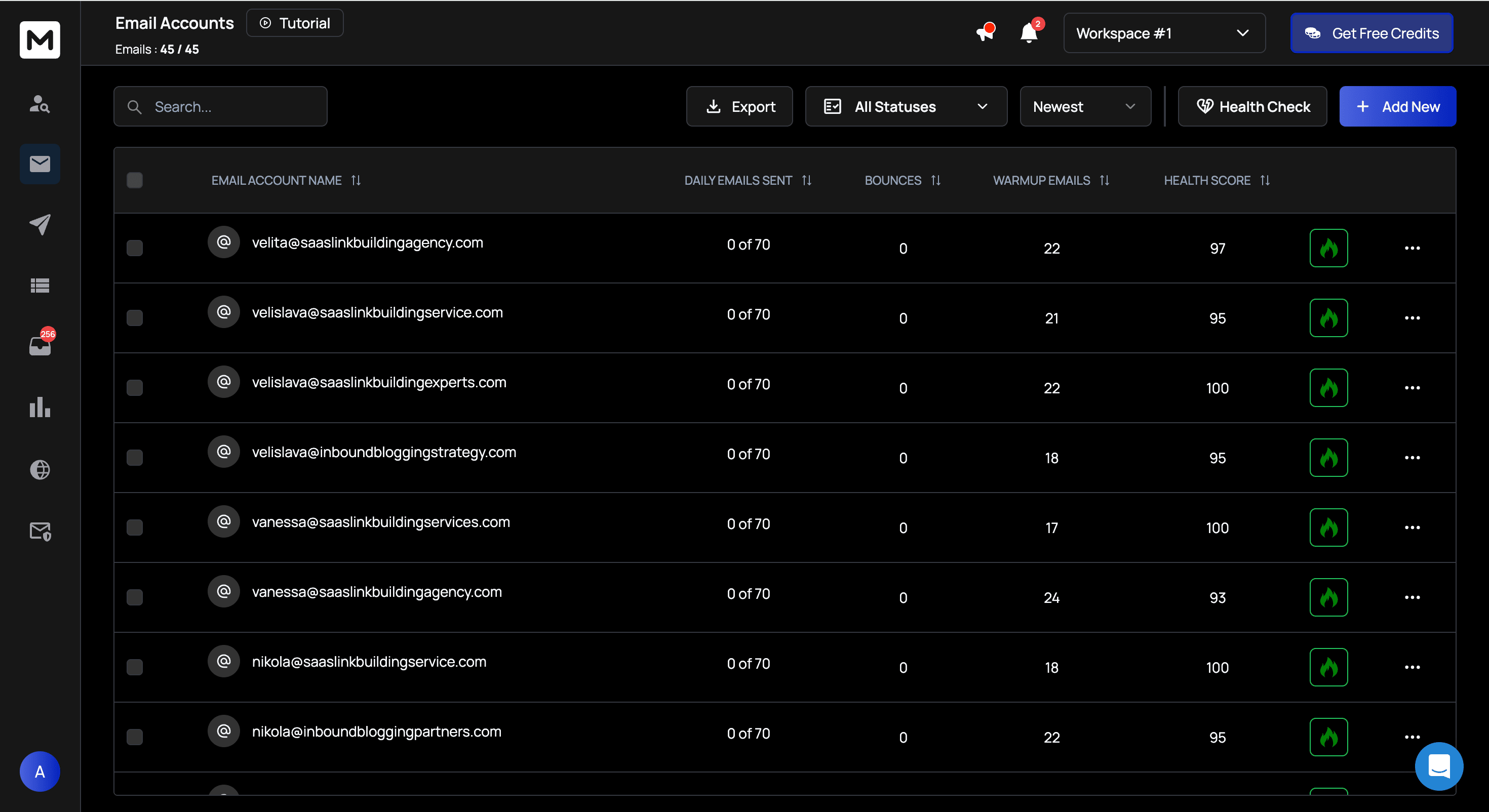
Task: Select checkbox for nikola@saaslinkbuildingservice.com row
Action: pyautogui.click(x=135, y=667)
